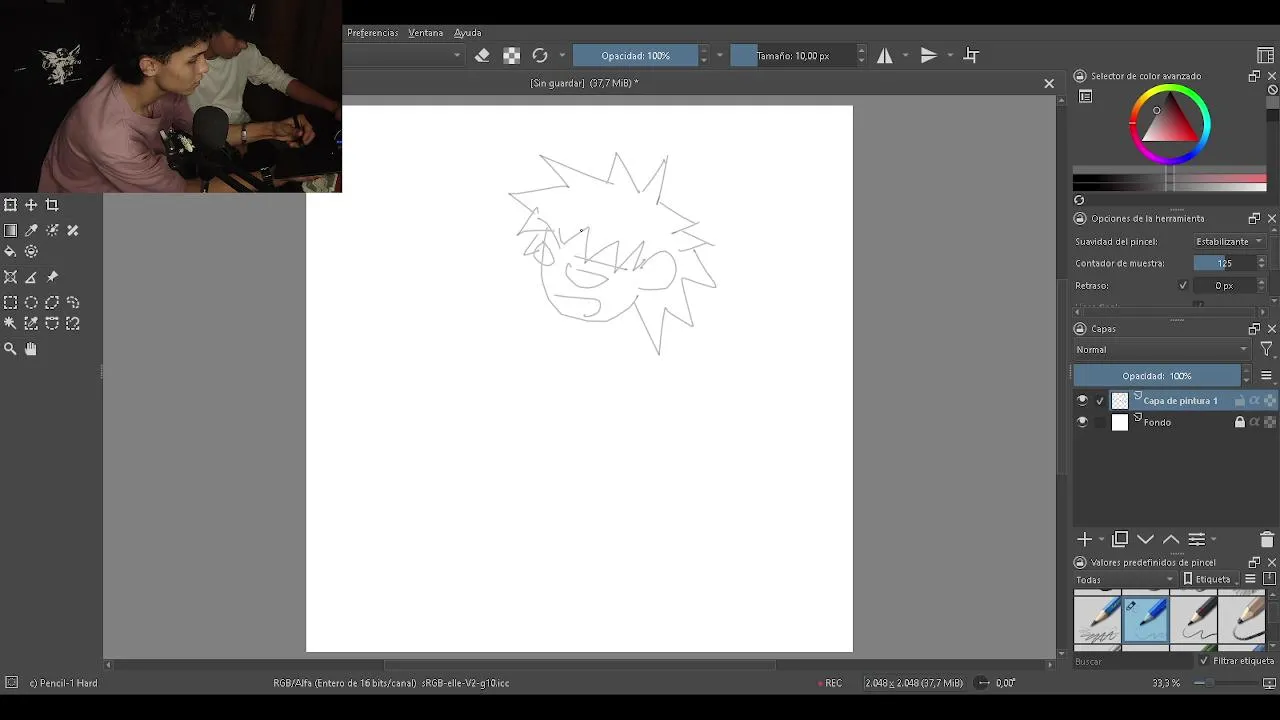This screenshot has width=1280, height=720.
Task: Open the Ventana menu
Action: [x=426, y=33]
